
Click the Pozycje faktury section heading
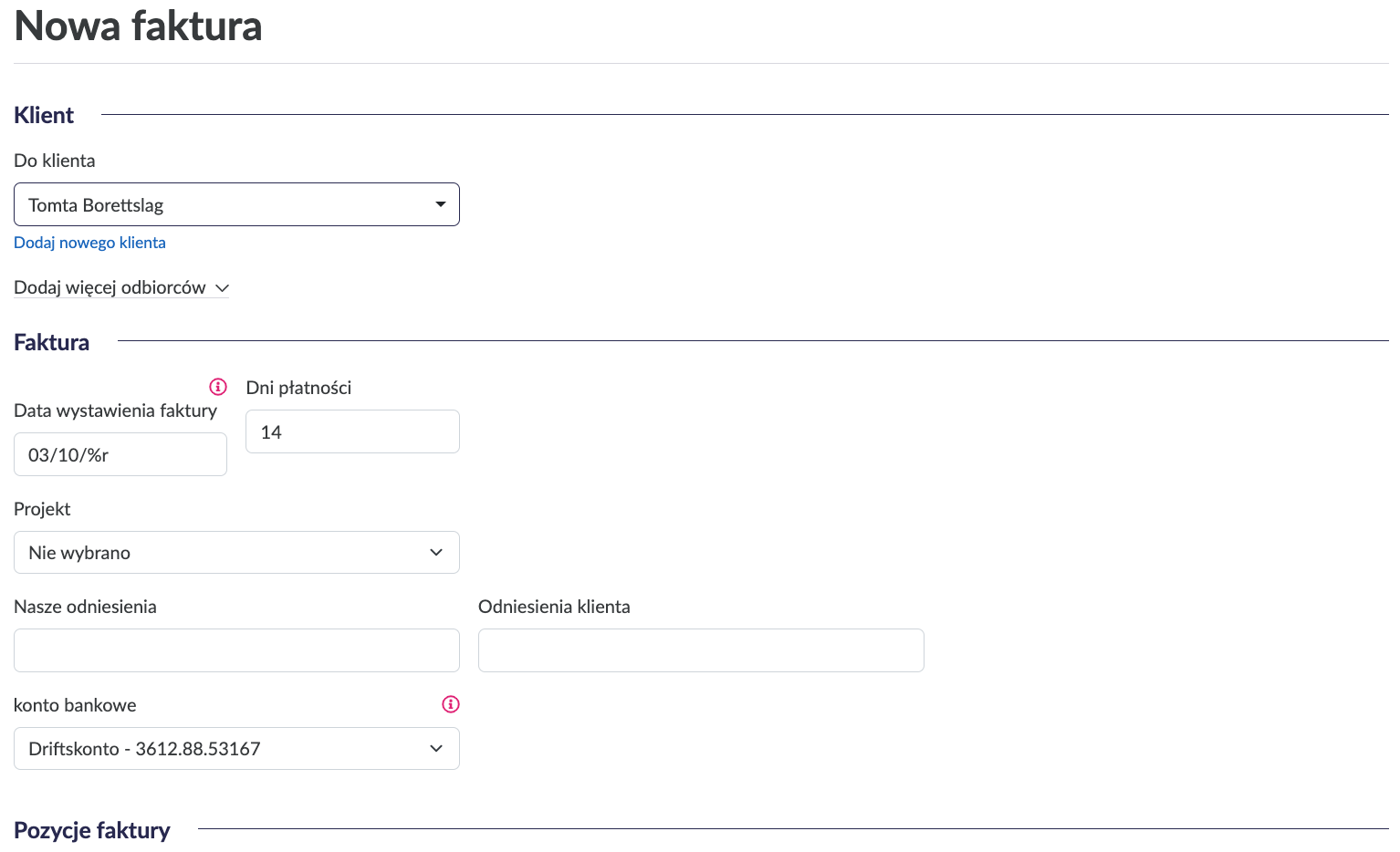click(x=92, y=830)
